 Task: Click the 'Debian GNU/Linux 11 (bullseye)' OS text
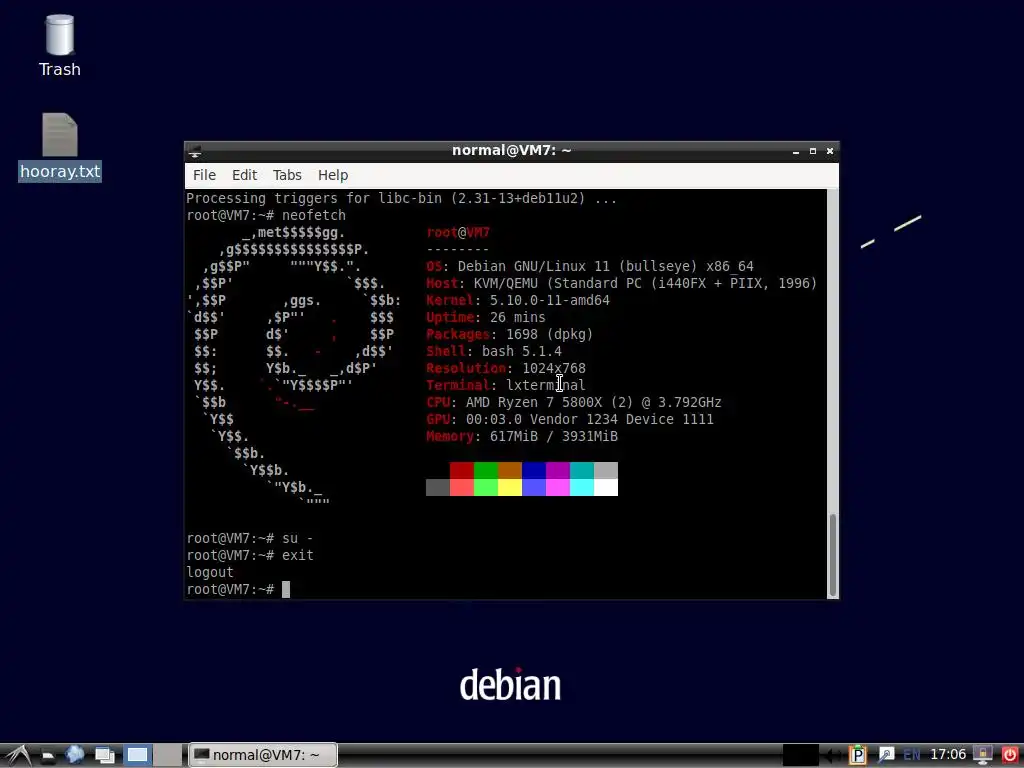point(577,266)
